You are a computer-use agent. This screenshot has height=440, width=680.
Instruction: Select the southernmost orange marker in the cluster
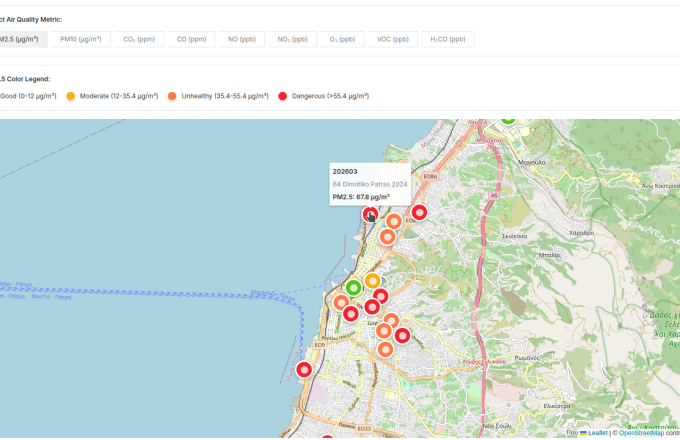[385, 349]
